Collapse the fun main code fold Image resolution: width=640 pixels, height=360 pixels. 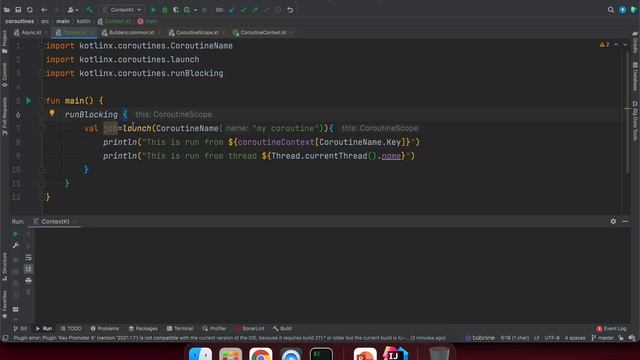point(42,100)
